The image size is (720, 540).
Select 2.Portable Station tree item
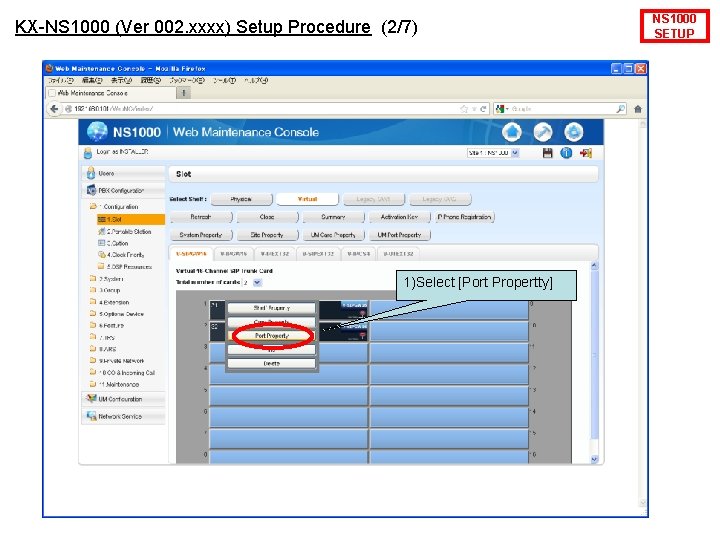(x=125, y=231)
